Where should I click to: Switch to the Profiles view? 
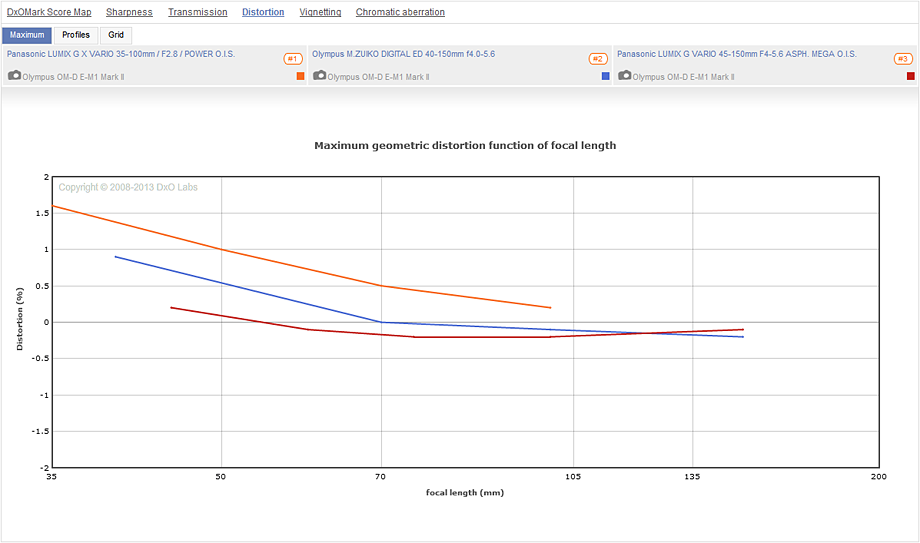76,35
